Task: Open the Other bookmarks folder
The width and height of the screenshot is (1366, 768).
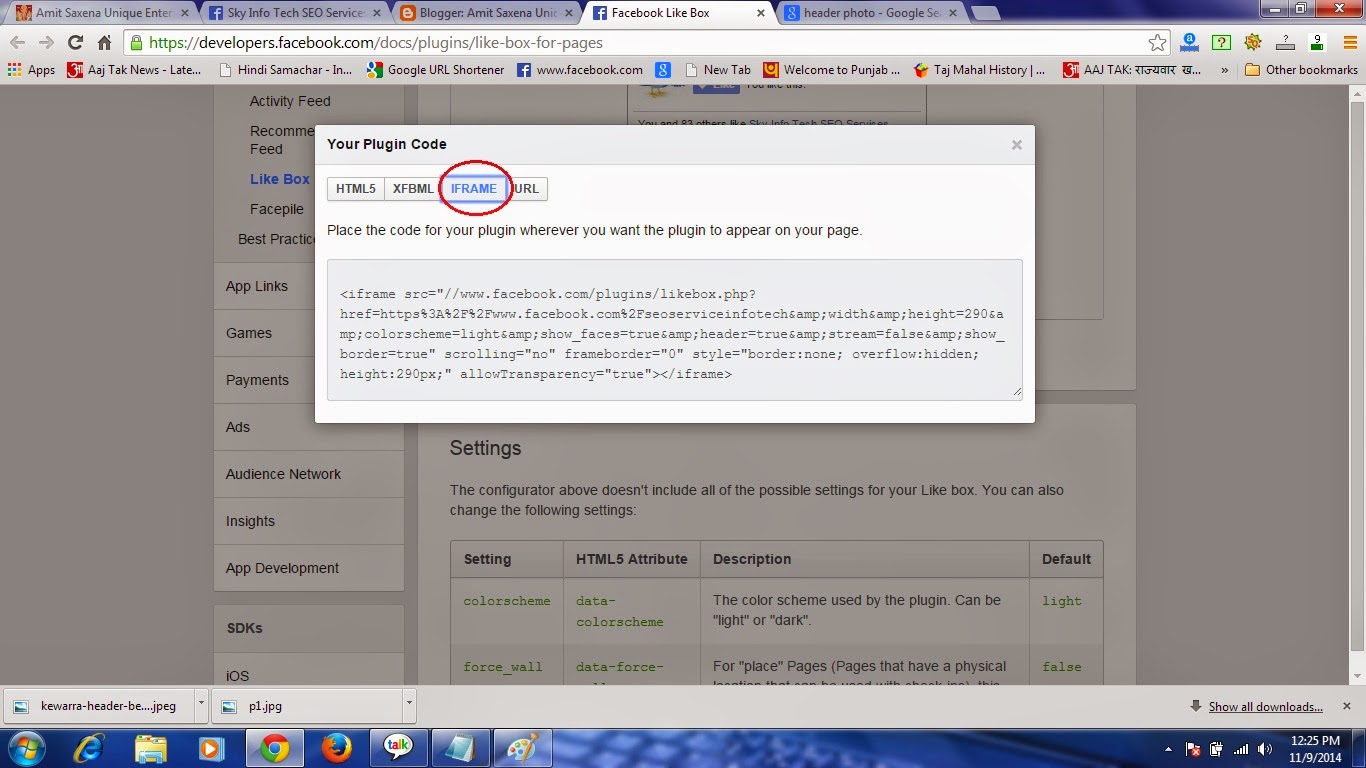Action: point(1301,70)
